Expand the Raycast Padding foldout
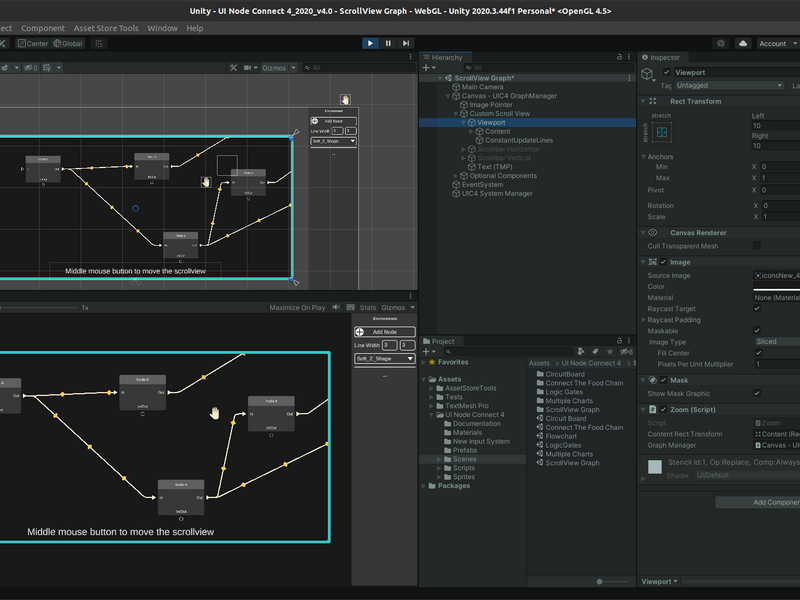Screen dimensions: 800x600 point(643,320)
